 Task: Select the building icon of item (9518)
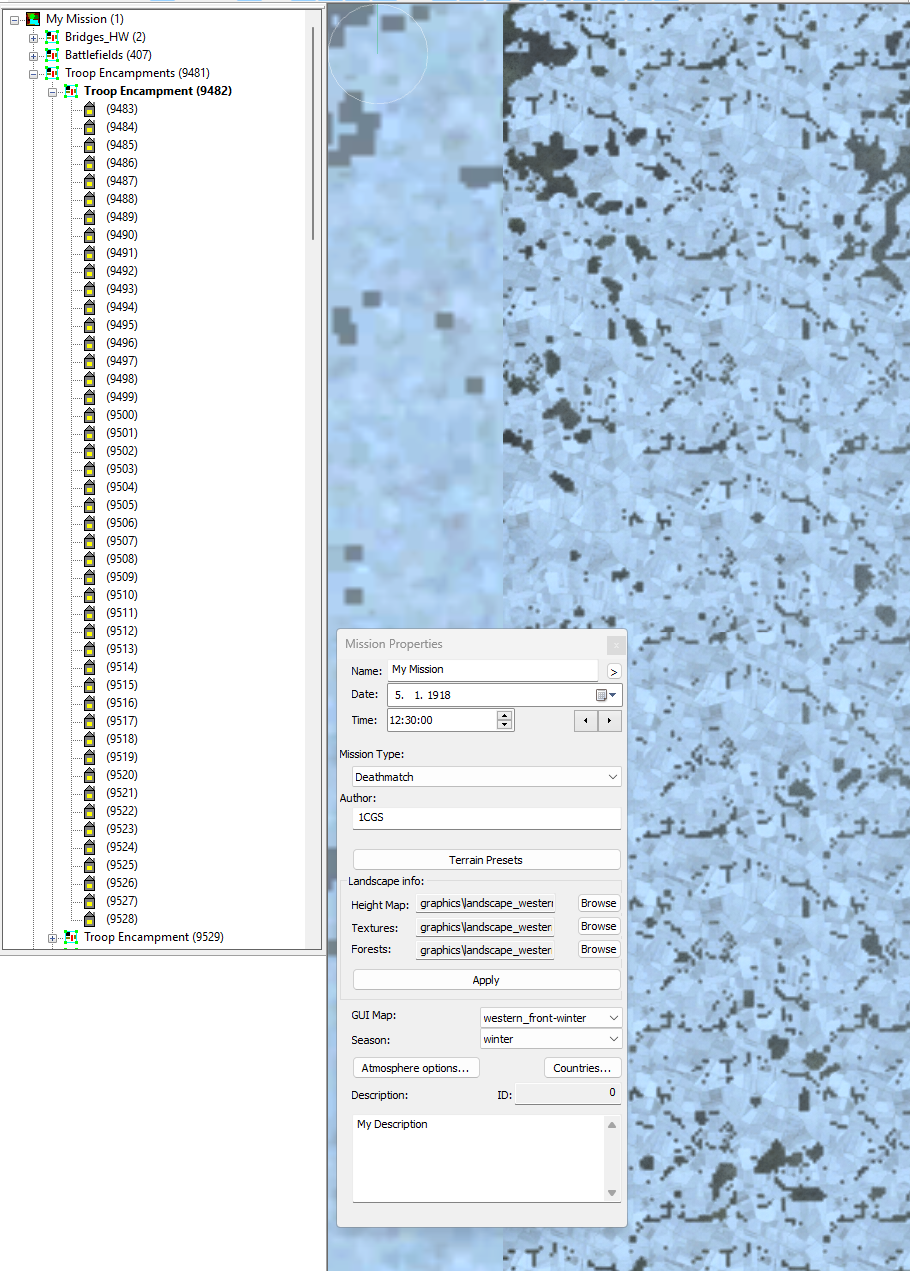[x=89, y=739]
